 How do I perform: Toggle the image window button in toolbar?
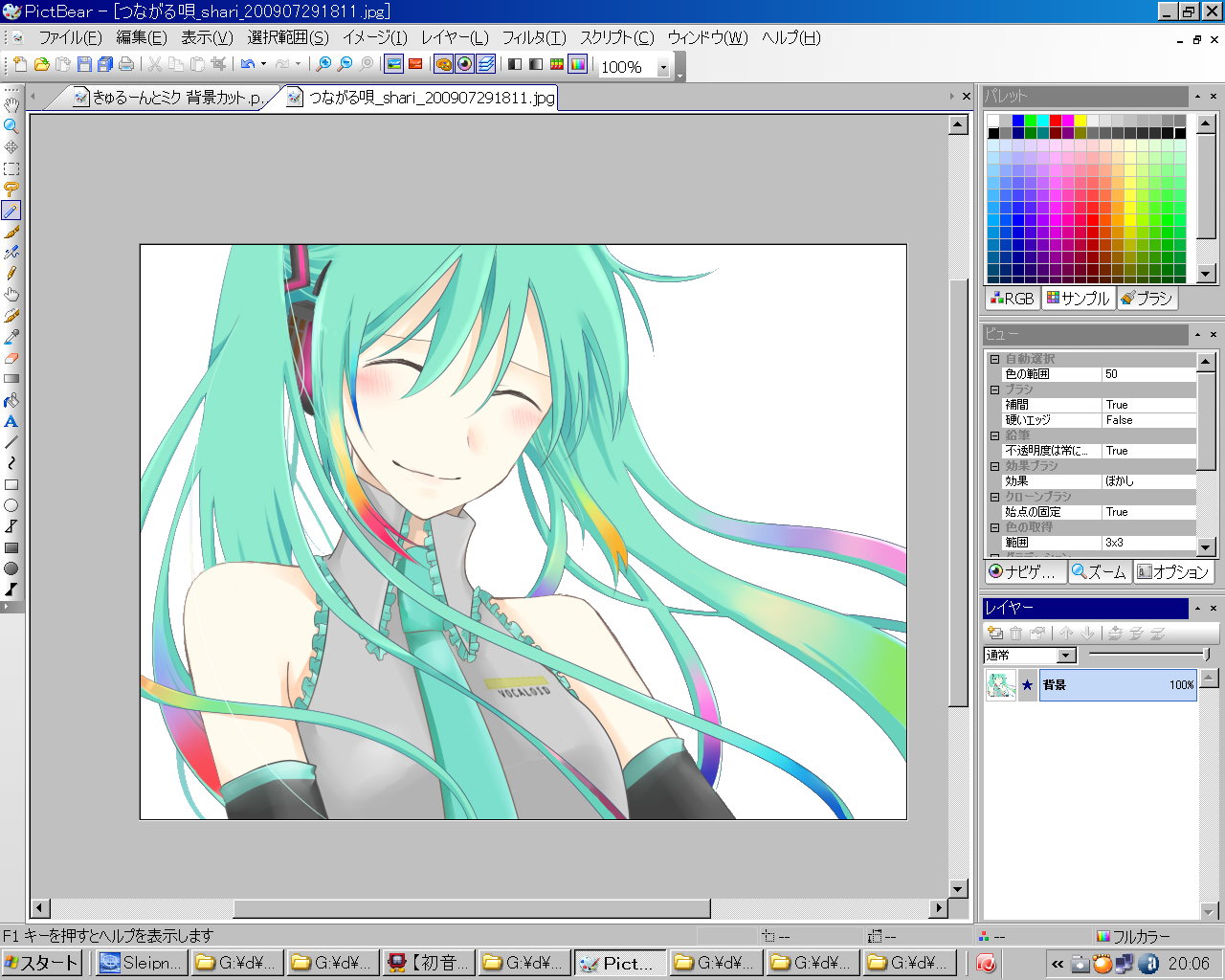393,64
